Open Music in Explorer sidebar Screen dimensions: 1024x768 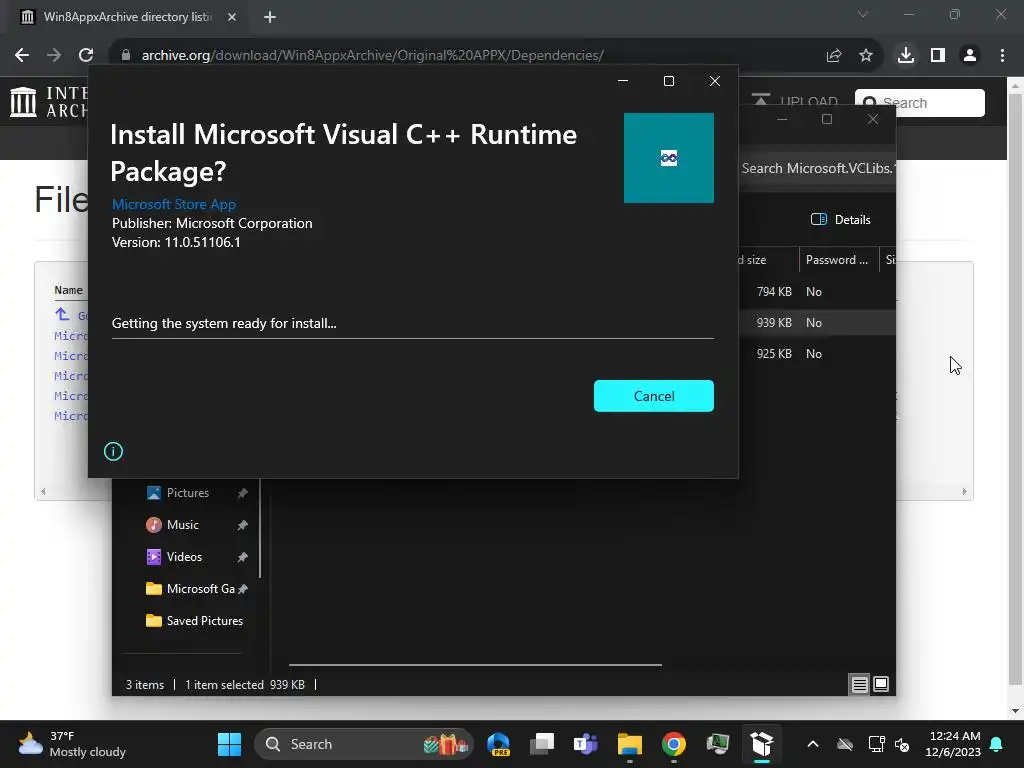click(182, 525)
